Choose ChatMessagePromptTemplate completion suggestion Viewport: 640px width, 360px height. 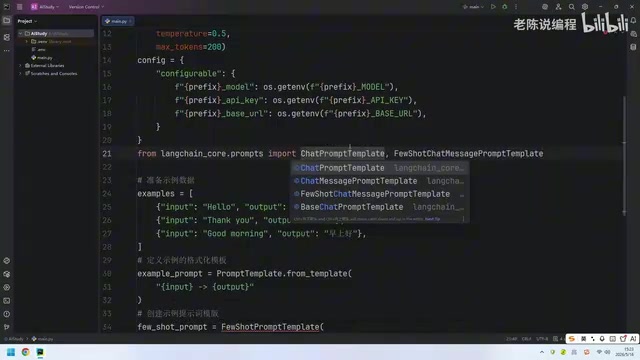click(x=380, y=181)
